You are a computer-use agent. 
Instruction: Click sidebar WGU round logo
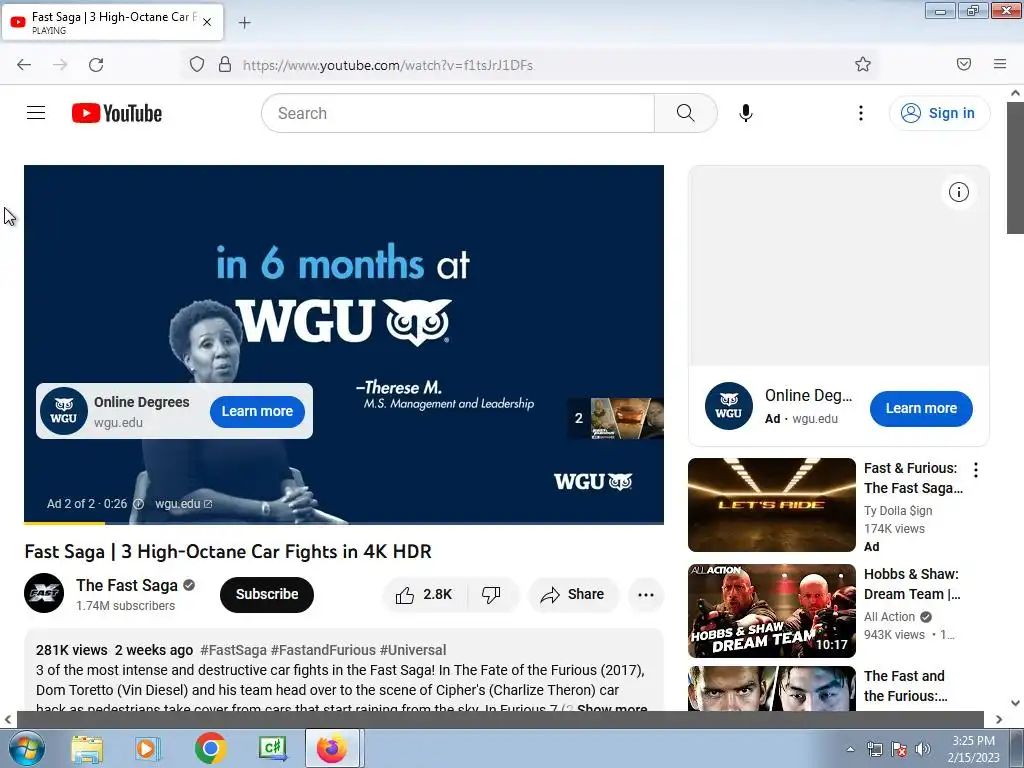coord(729,406)
